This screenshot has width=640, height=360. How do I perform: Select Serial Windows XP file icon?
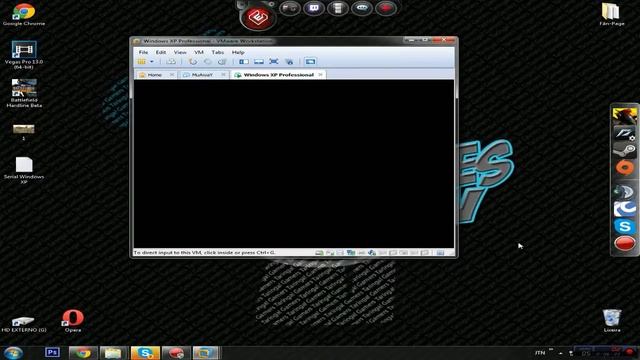click(24, 170)
